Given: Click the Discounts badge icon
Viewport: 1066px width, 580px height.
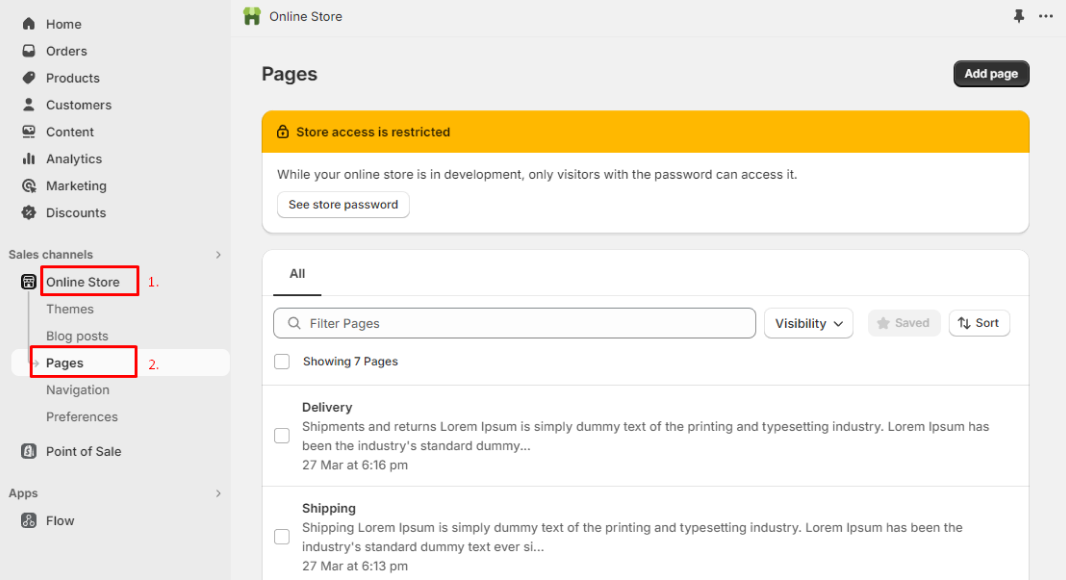Looking at the screenshot, I should point(29,212).
